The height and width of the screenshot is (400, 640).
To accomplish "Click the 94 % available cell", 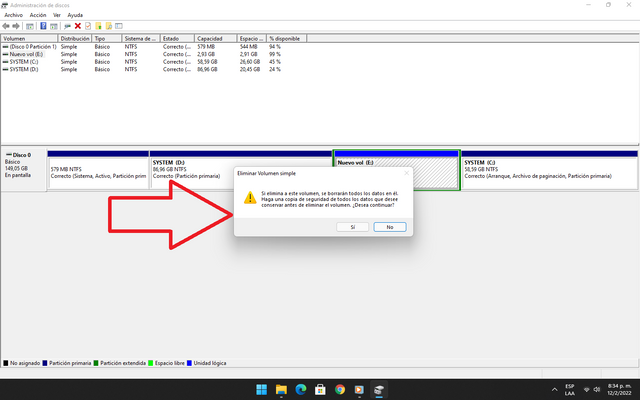I will (275, 47).
